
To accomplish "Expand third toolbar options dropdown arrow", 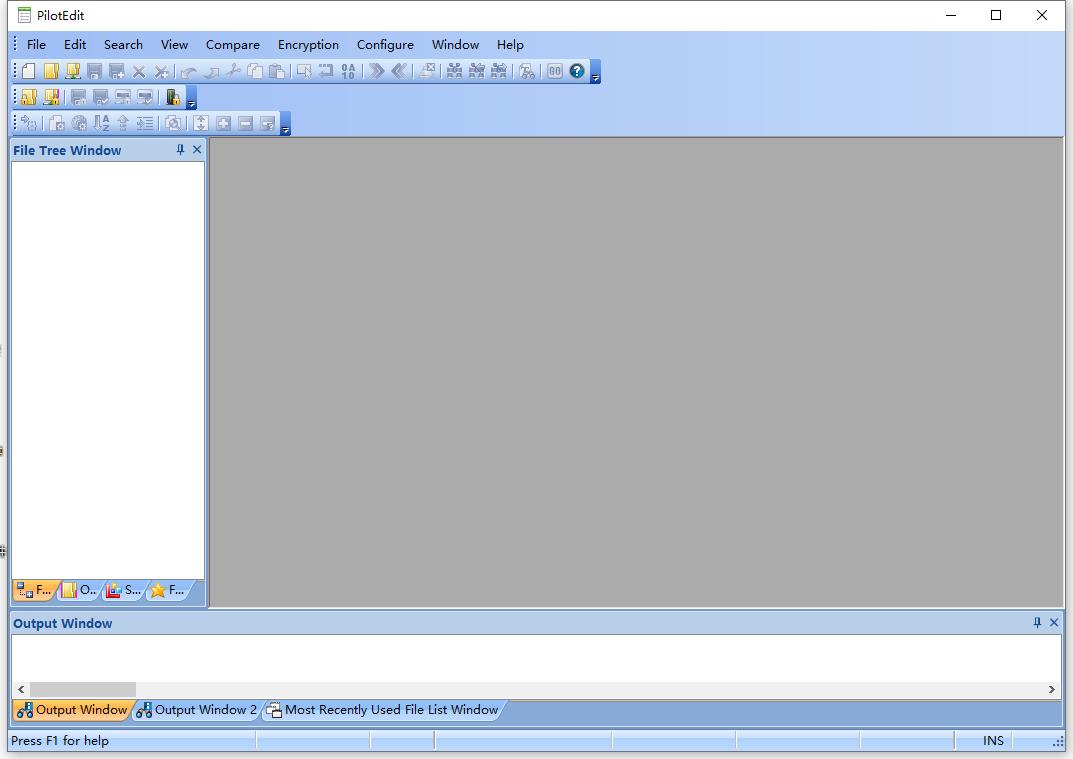I will (285, 124).
